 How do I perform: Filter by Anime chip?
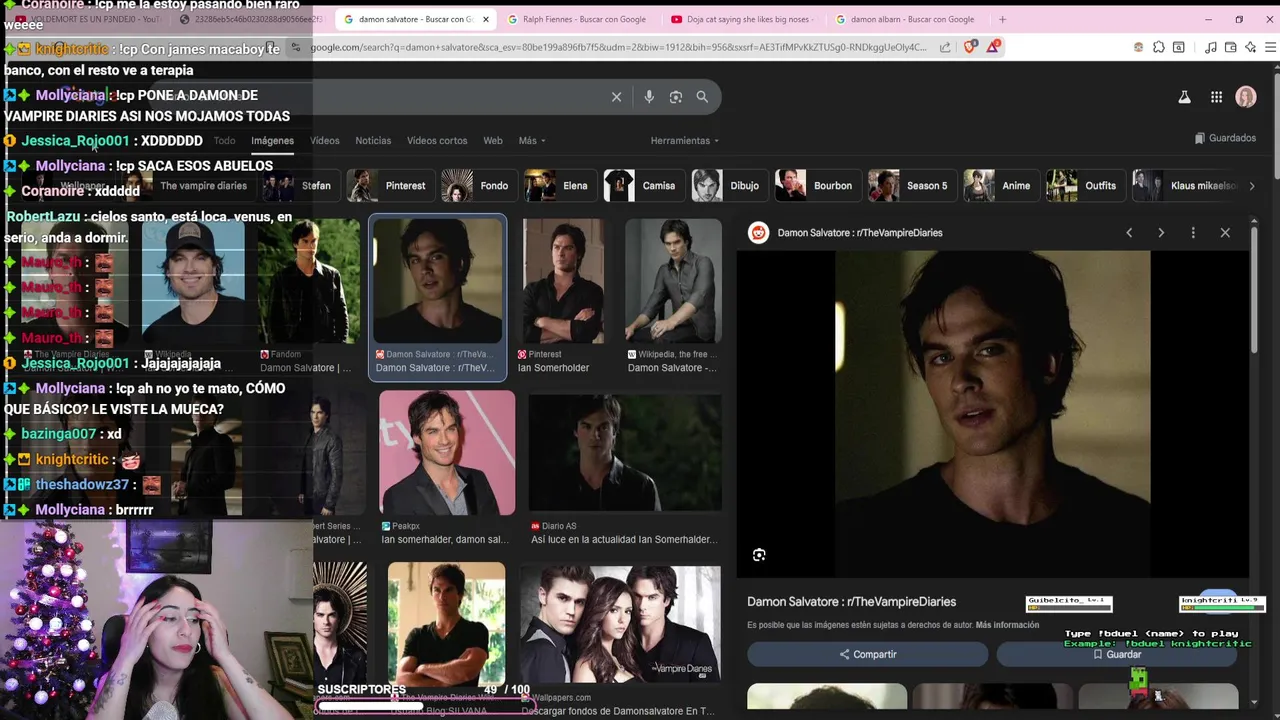[1000, 186]
